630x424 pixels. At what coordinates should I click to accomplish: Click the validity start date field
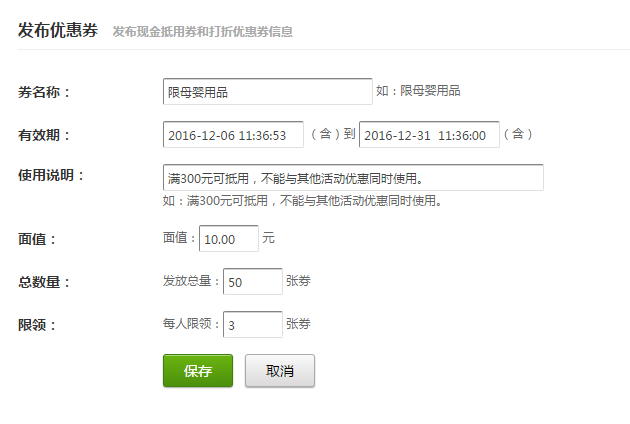233,135
